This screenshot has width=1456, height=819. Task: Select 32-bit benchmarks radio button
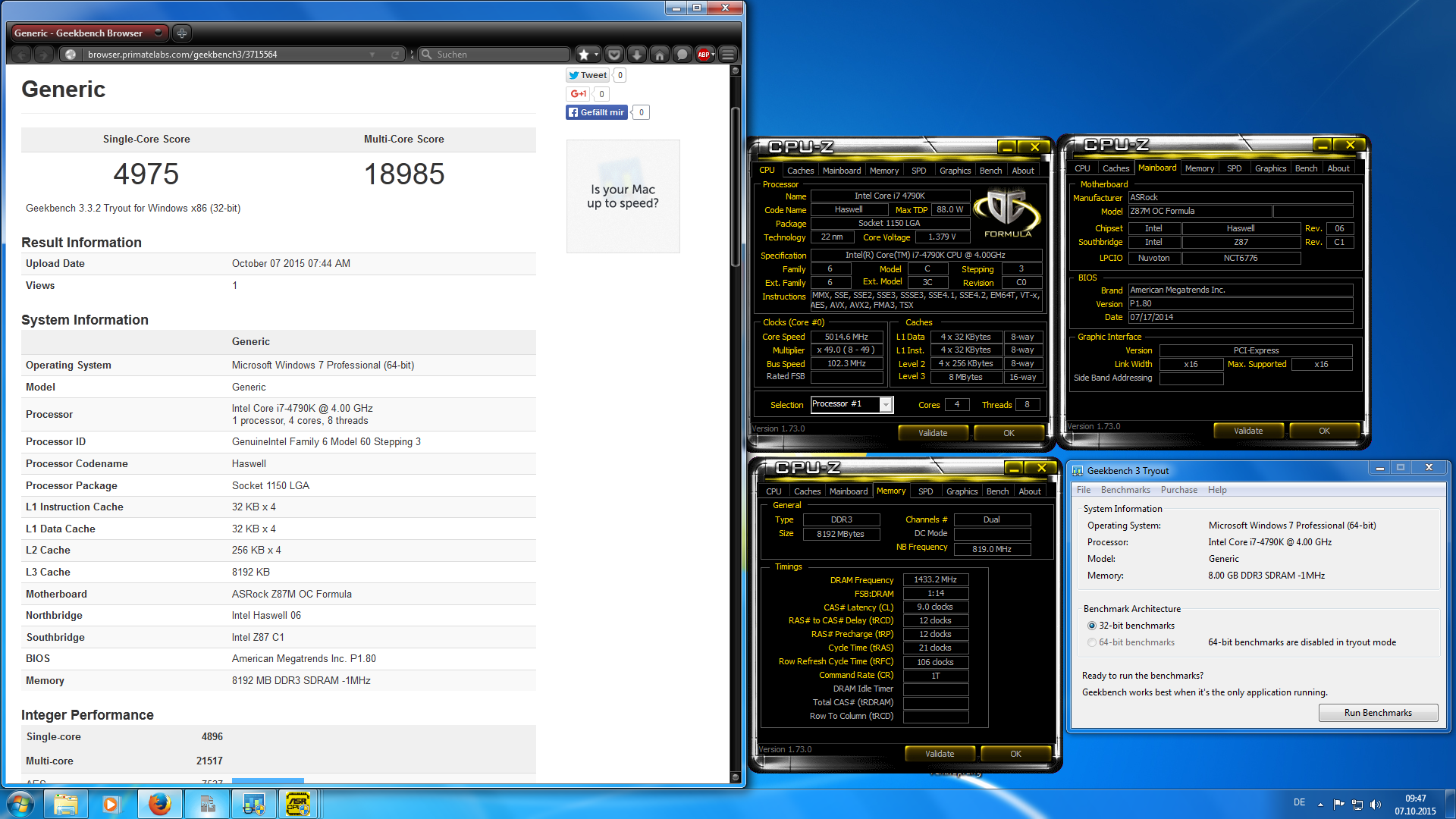(x=1092, y=626)
